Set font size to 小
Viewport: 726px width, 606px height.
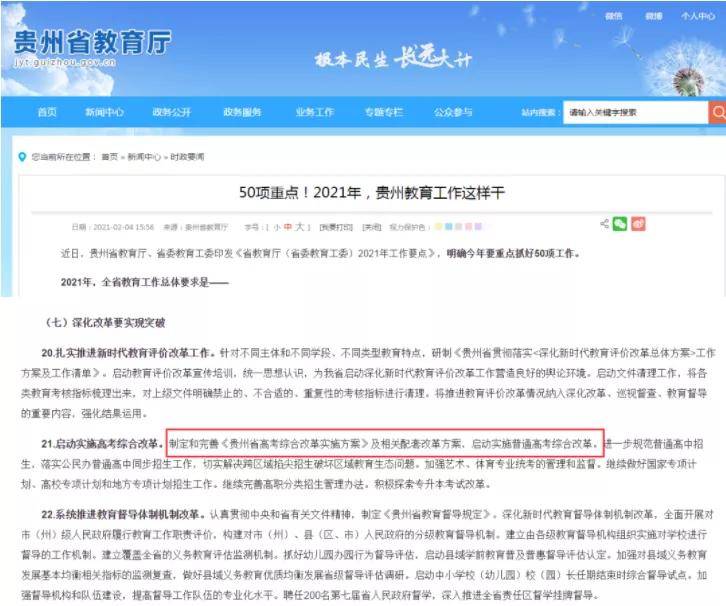[x=277, y=227]
